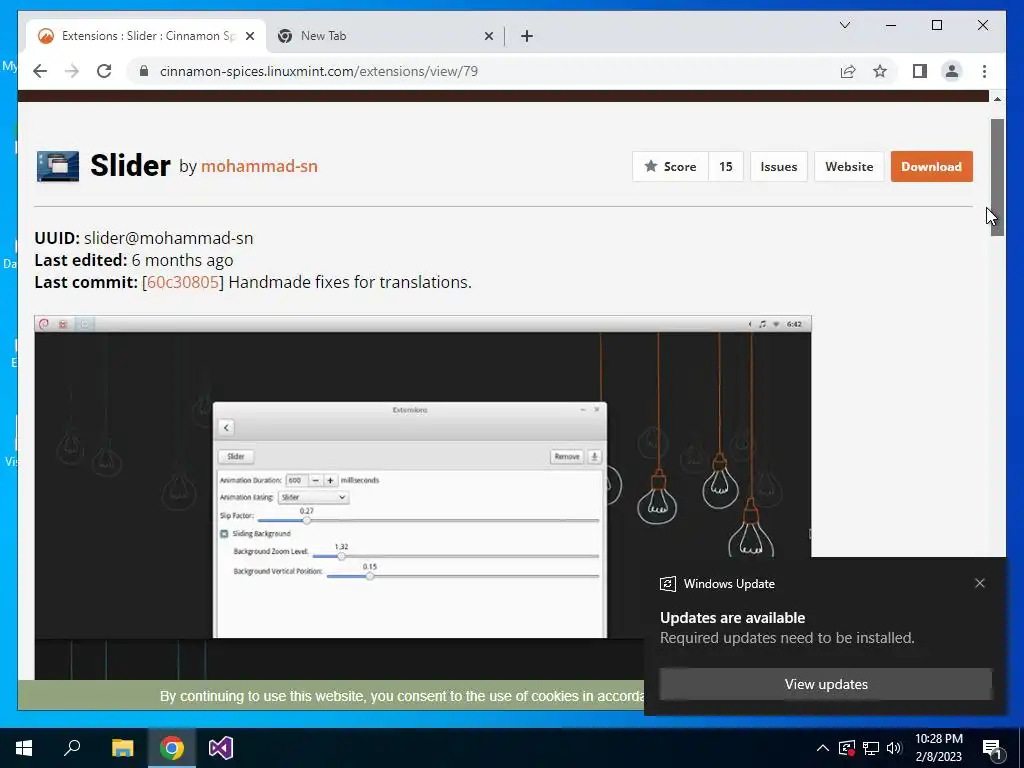Open commit 60c30805 link
1024x768 pixels.
(183, 282)
